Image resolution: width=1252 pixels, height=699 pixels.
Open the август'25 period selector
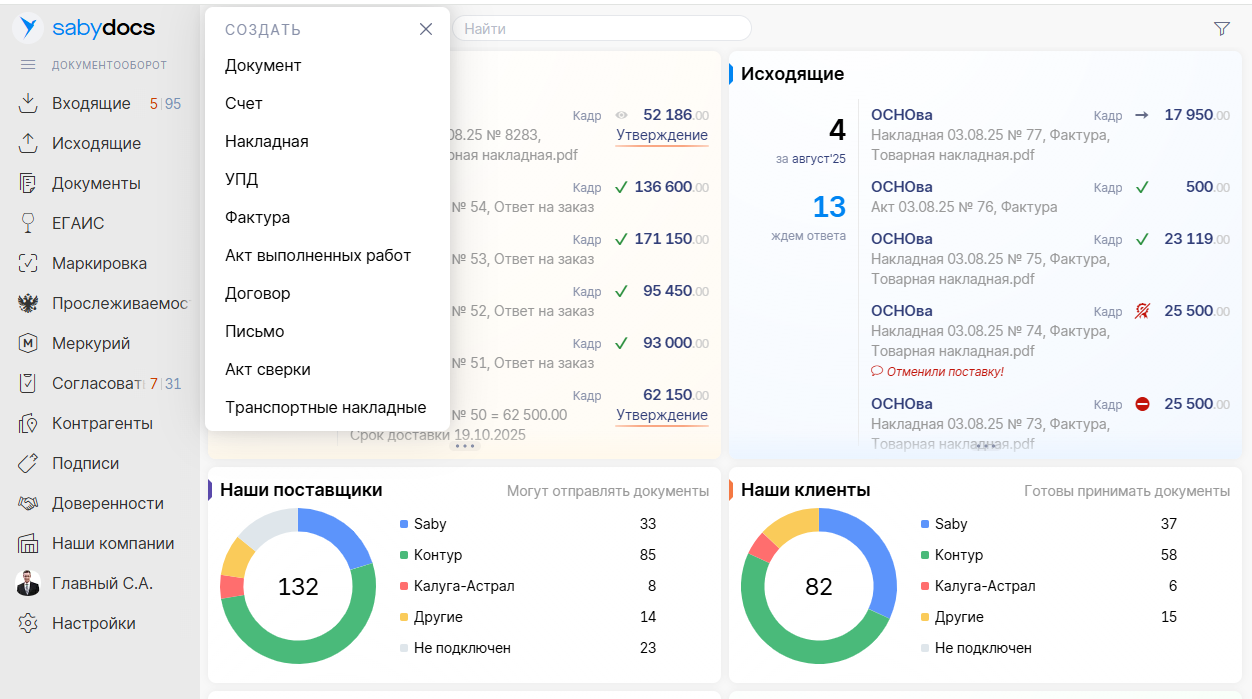[818, 158]
